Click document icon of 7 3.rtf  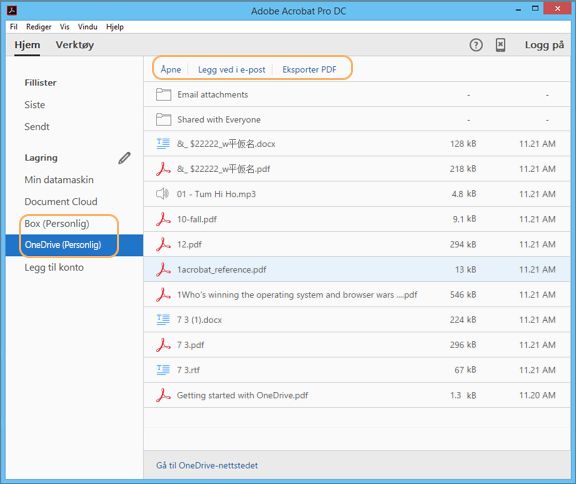(x=163, y=370)
